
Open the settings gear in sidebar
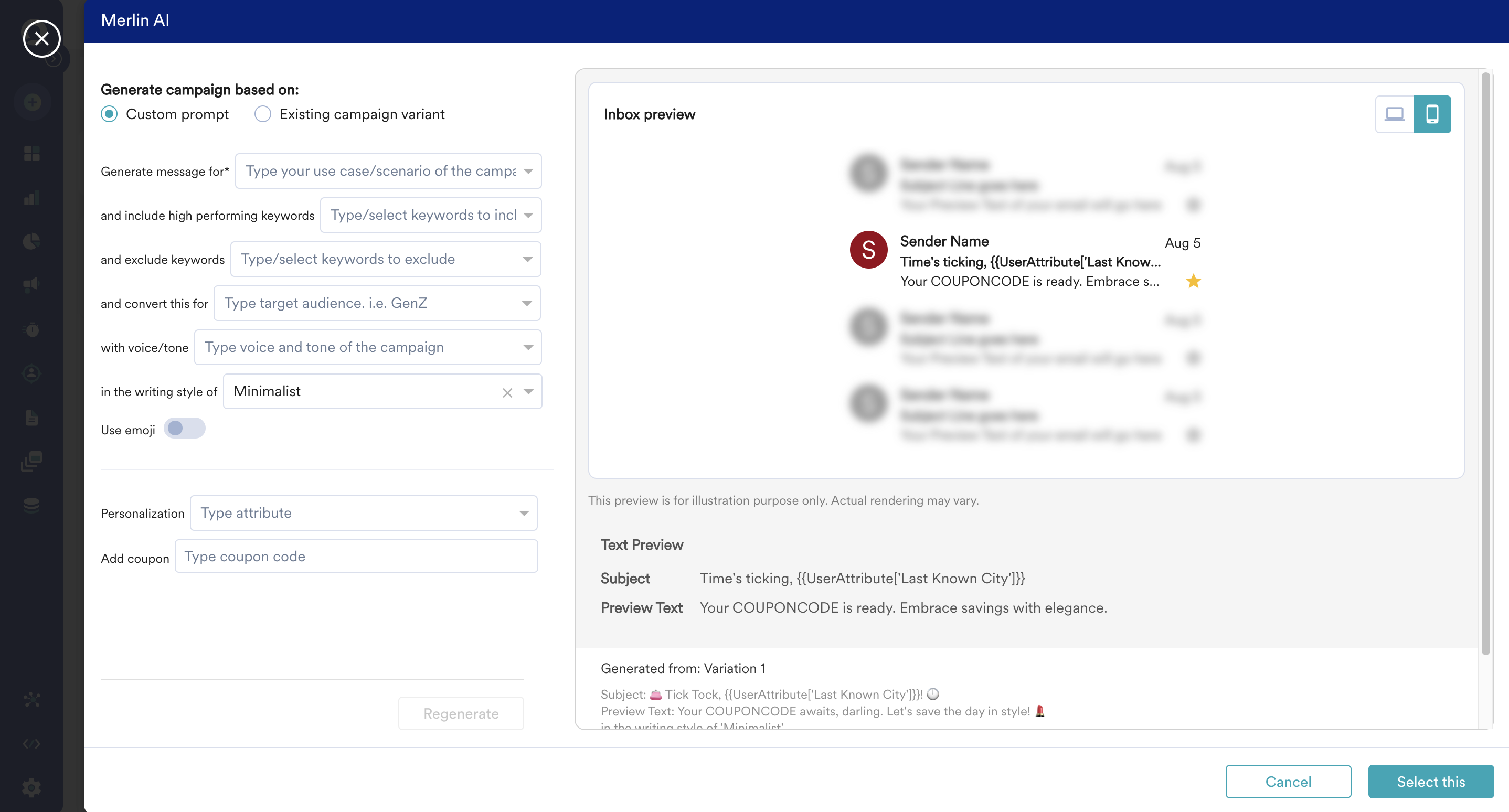pos(31,787)
